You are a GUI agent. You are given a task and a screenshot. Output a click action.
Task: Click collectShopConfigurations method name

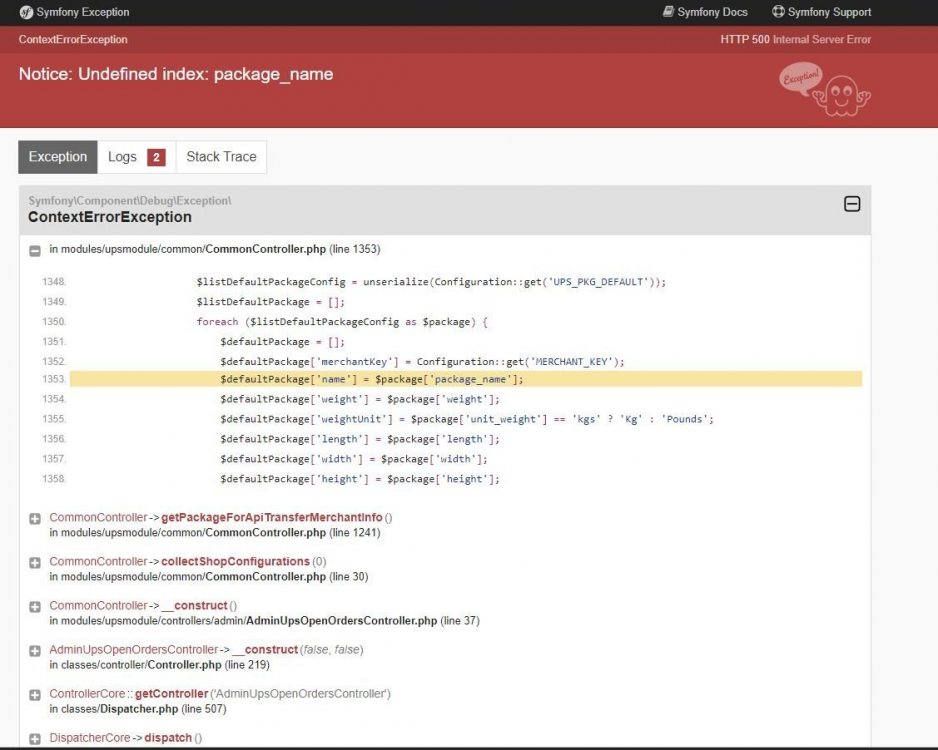coord(235,562)
